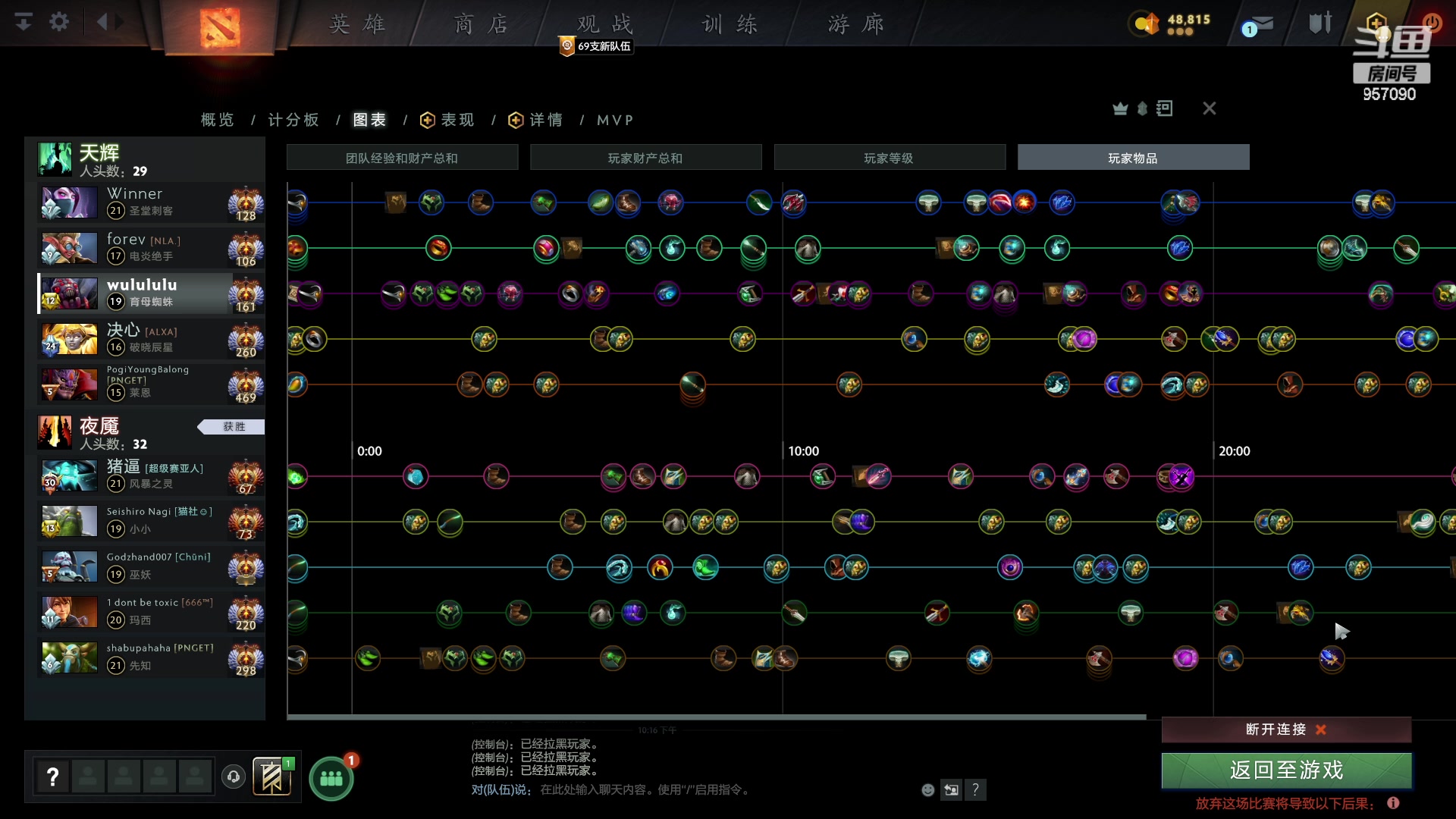Click the 断开连接 disconnect button
The height and width of the screenshot is (819, 1456).
pyautogui.click(x=1286, y=730)
